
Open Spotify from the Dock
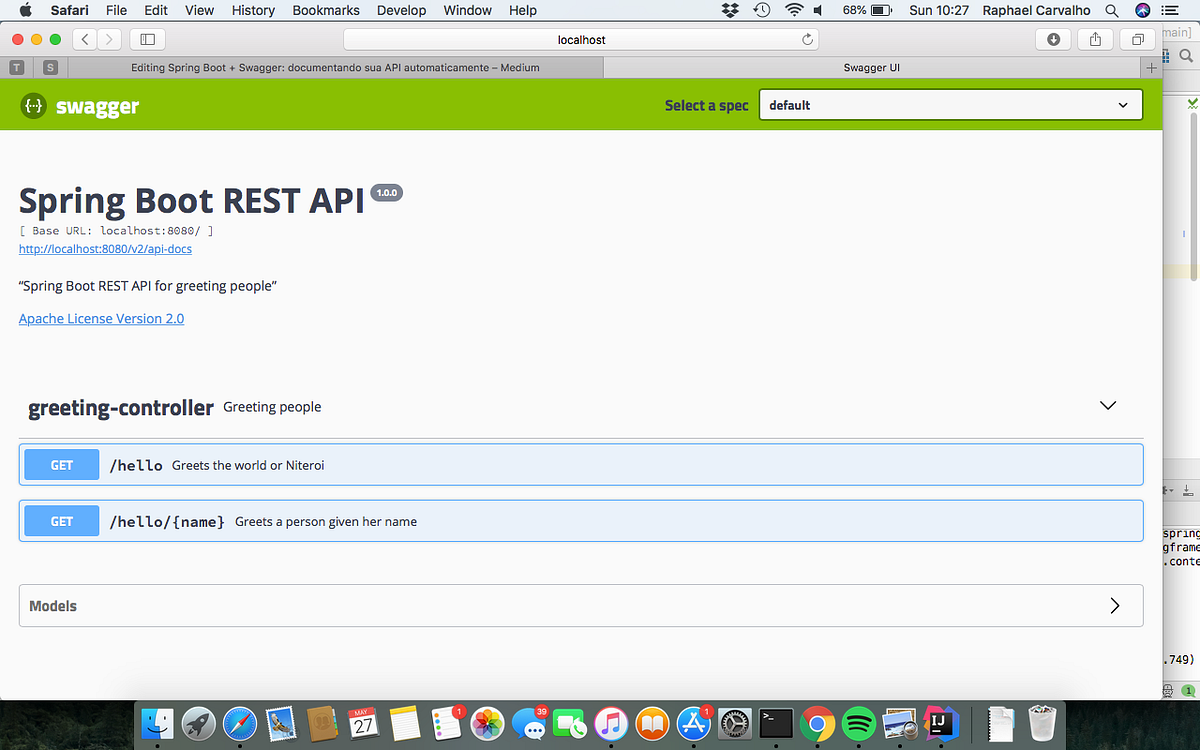coord(857,722)
